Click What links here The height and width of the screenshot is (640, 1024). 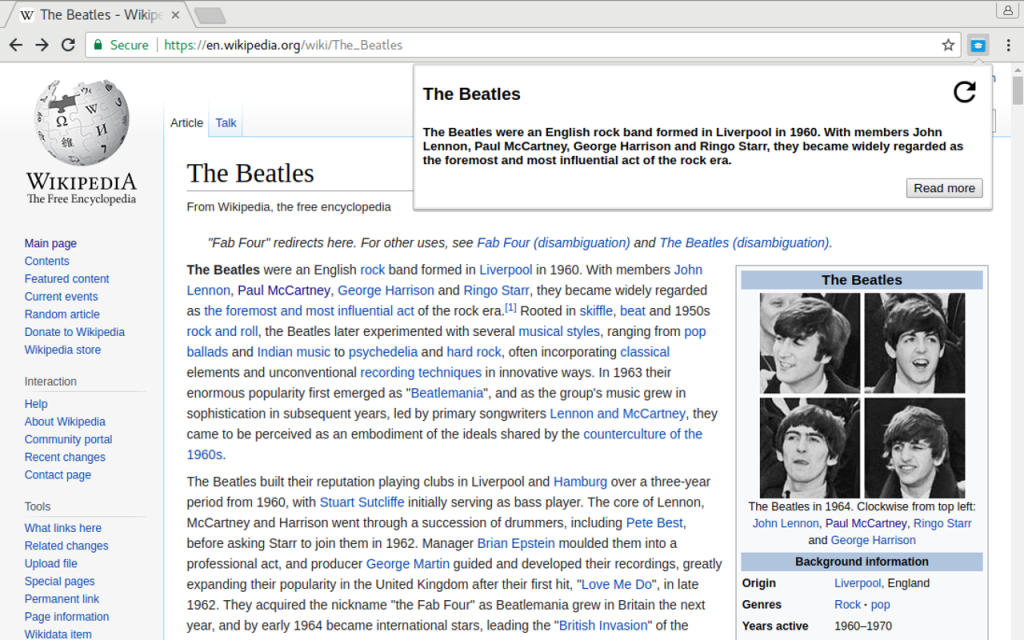[63, 528]
